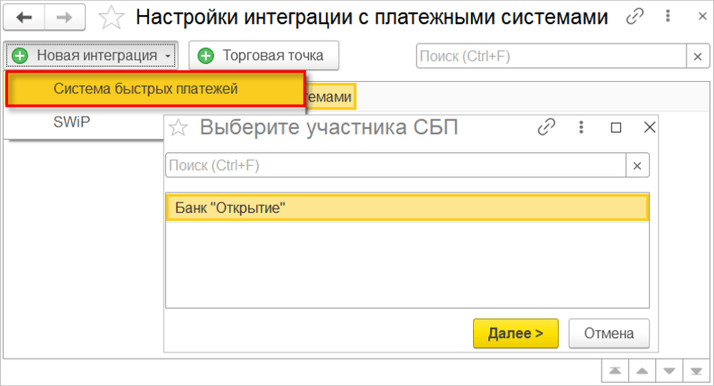This screenshot has width=714, height=386.
Task: Add main window to favorites star
Action: pos(111,18)
